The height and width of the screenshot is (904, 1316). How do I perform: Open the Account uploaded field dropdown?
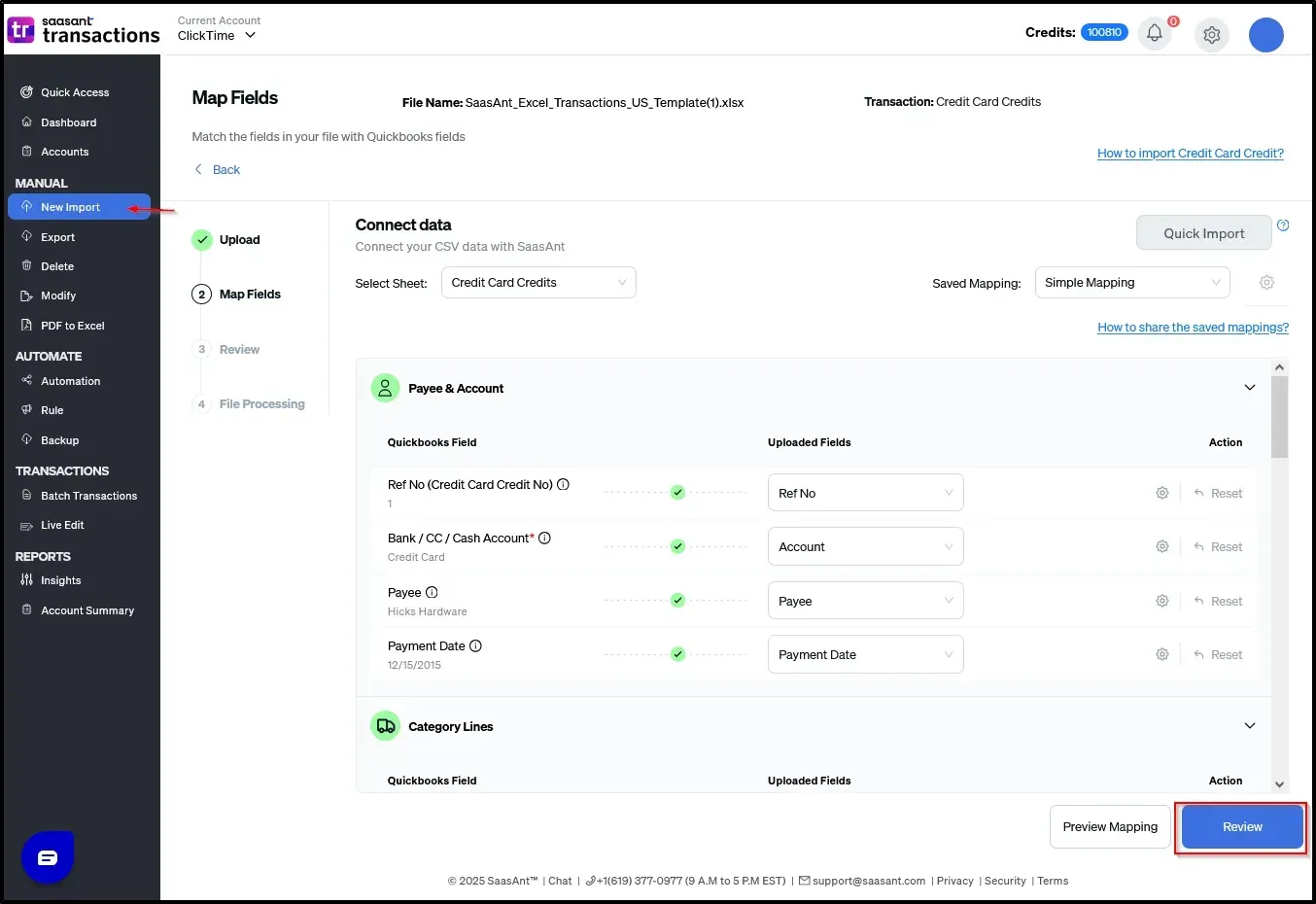click(865, 546)
